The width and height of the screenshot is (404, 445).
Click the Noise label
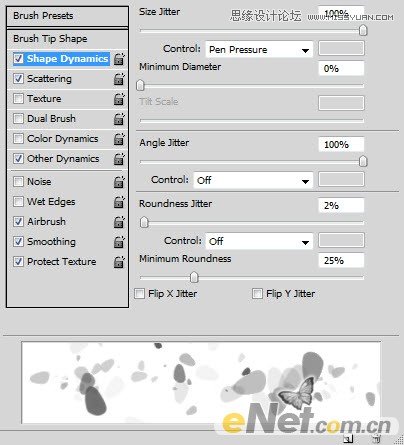[39, 182]
